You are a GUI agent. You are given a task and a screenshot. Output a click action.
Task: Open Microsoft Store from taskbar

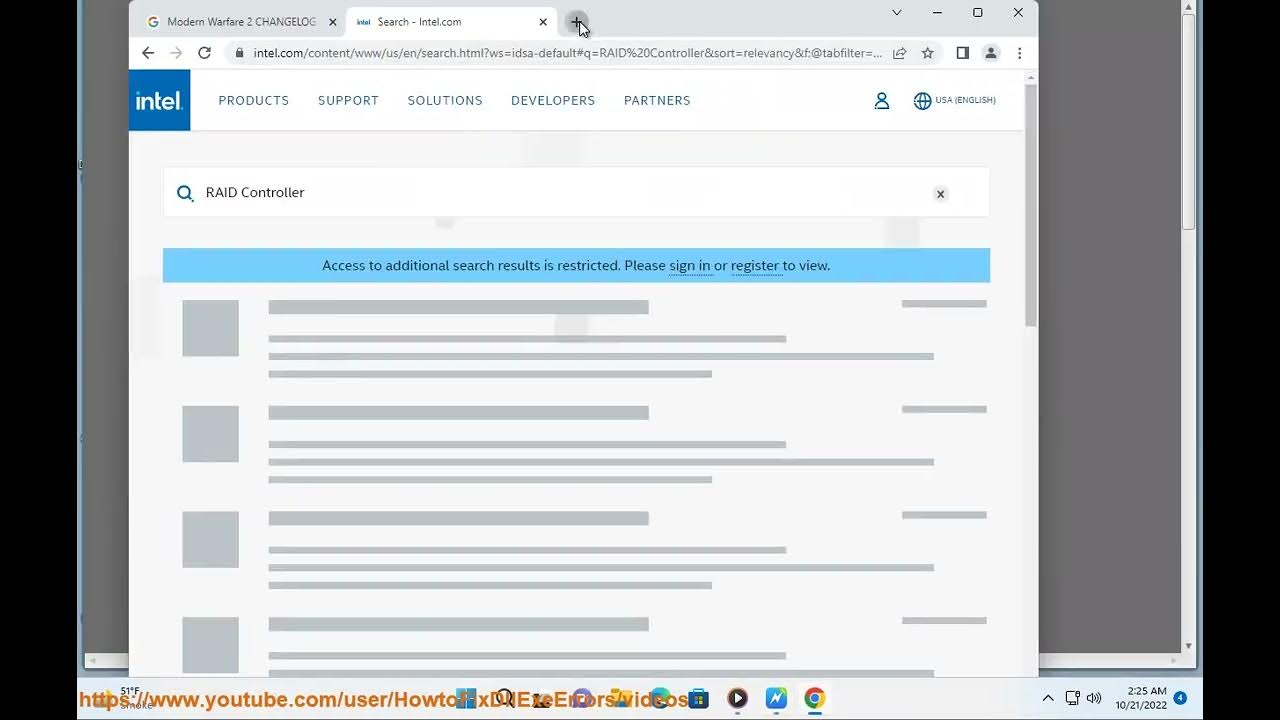(699, 698)
